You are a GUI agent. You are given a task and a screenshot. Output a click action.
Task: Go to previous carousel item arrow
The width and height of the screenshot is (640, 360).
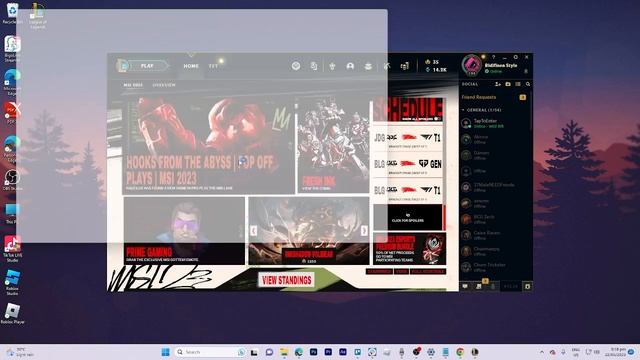click(253, 231)
